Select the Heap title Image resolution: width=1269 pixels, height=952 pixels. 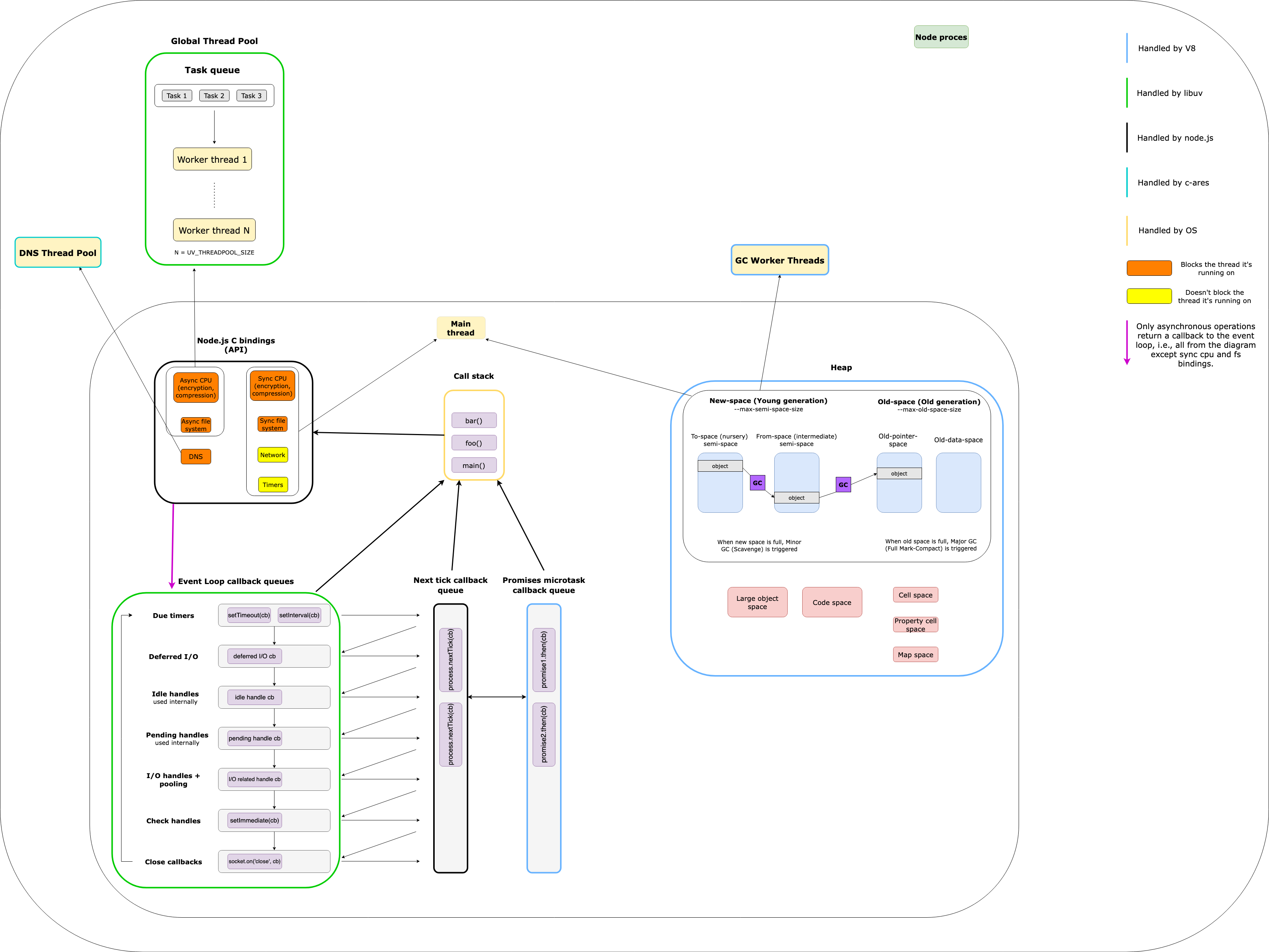(x=841, y=367)
